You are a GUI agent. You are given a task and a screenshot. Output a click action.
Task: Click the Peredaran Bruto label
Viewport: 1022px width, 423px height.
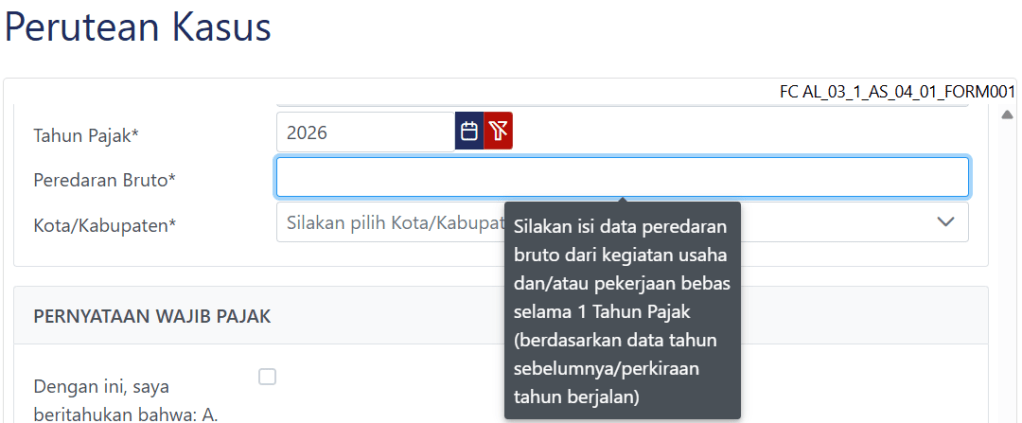click(x=104, y=180)
